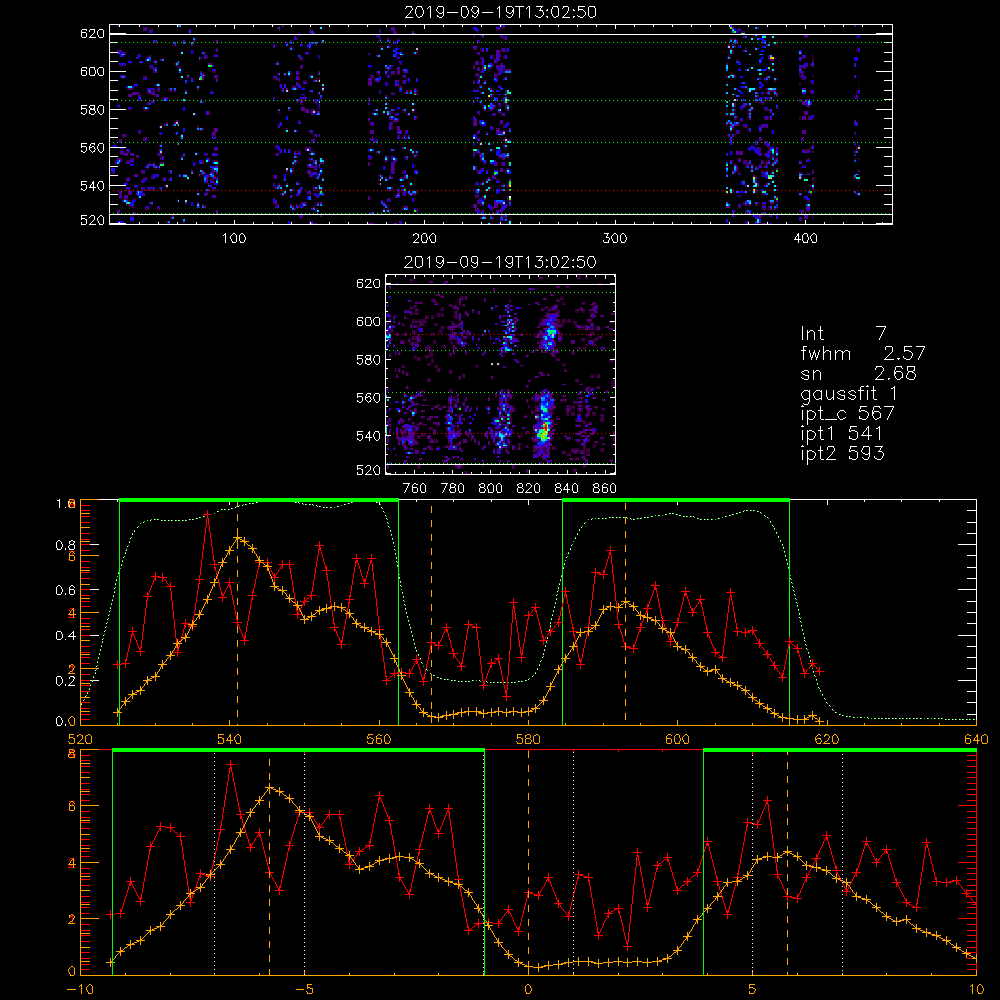Click the 100 x-axis label of top plot
This screenshot has height=1000, width=1000.
233,239
